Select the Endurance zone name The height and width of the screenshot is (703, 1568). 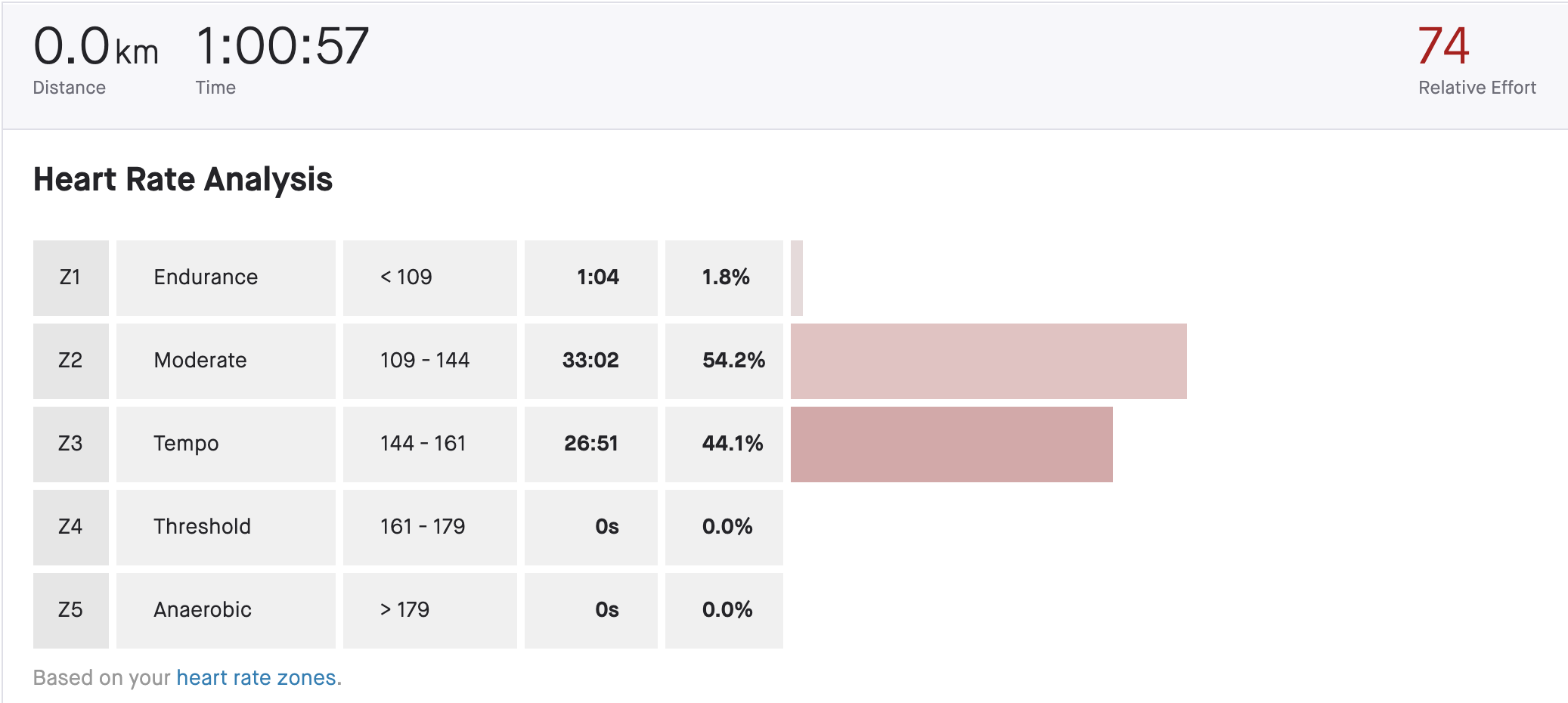click(206, 277)
